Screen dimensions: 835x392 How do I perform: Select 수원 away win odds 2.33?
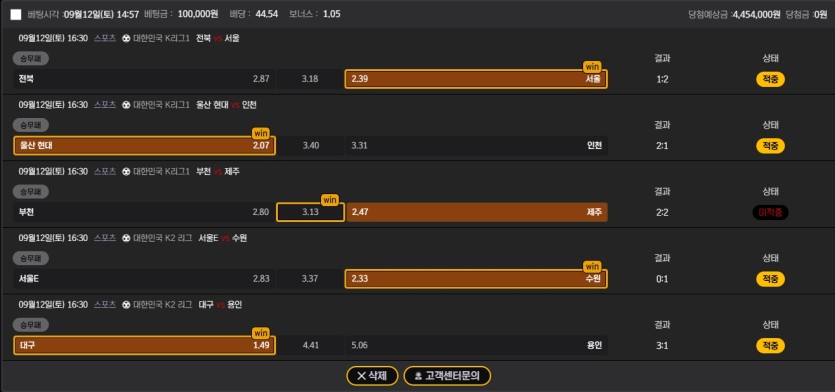coord(476,279)
